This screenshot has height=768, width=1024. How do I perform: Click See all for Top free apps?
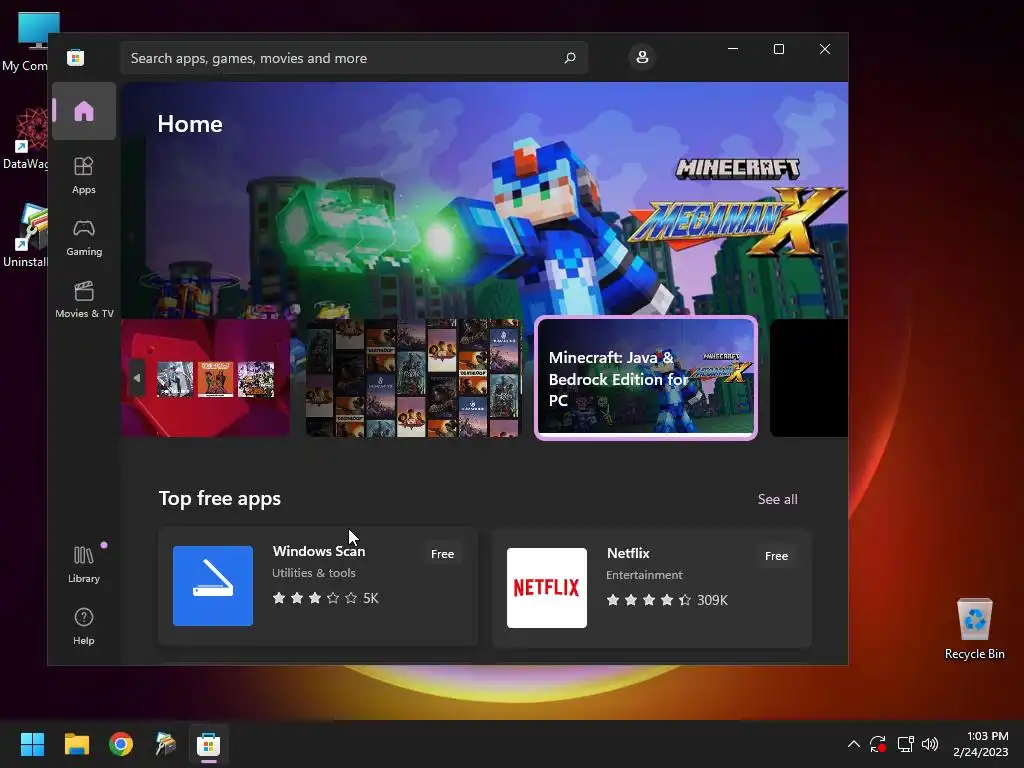pos(777,499)
